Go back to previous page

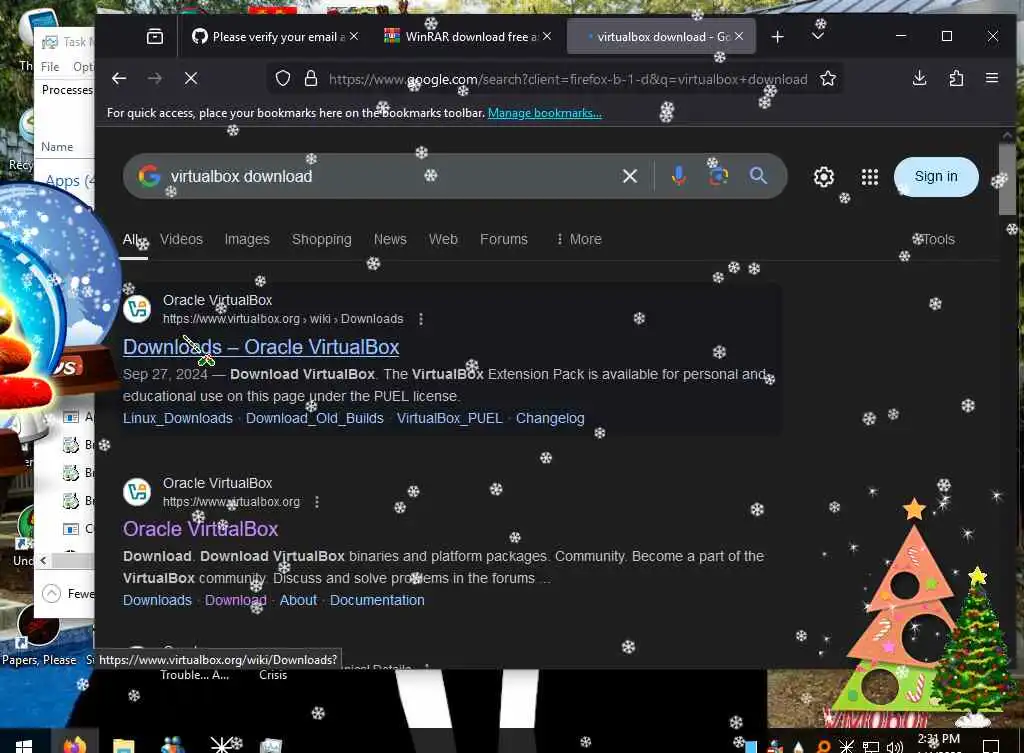(119, 78)
